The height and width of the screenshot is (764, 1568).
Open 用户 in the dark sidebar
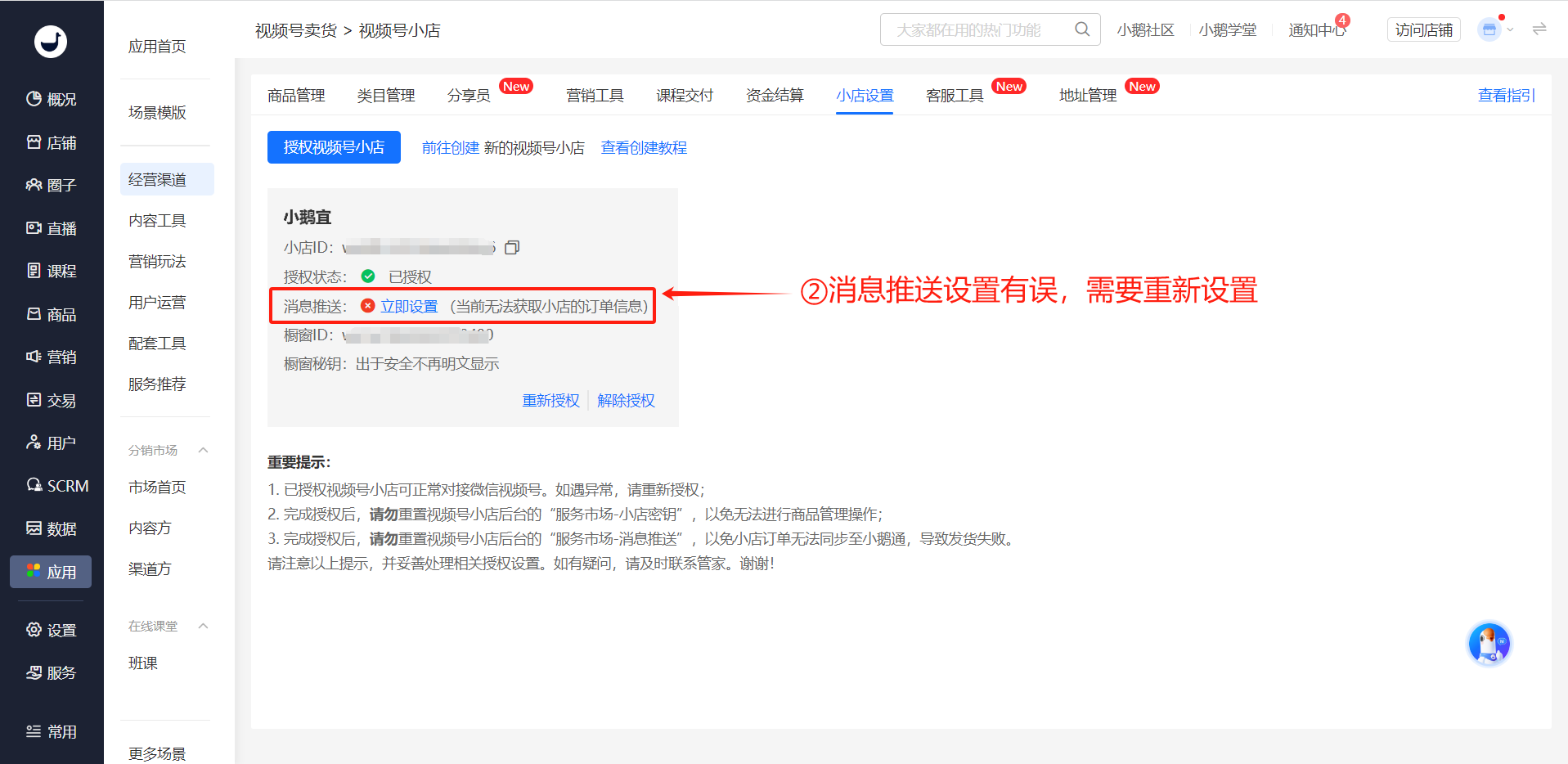coord(52,443)
